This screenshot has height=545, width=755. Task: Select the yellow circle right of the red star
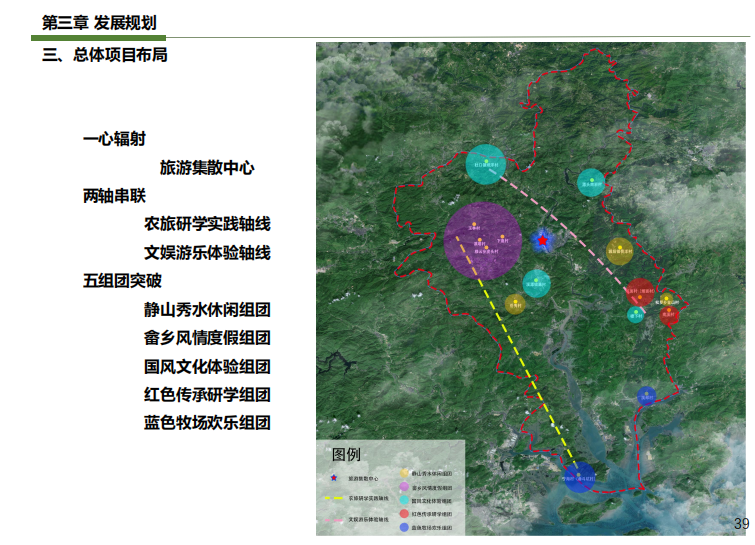point(619,249)
